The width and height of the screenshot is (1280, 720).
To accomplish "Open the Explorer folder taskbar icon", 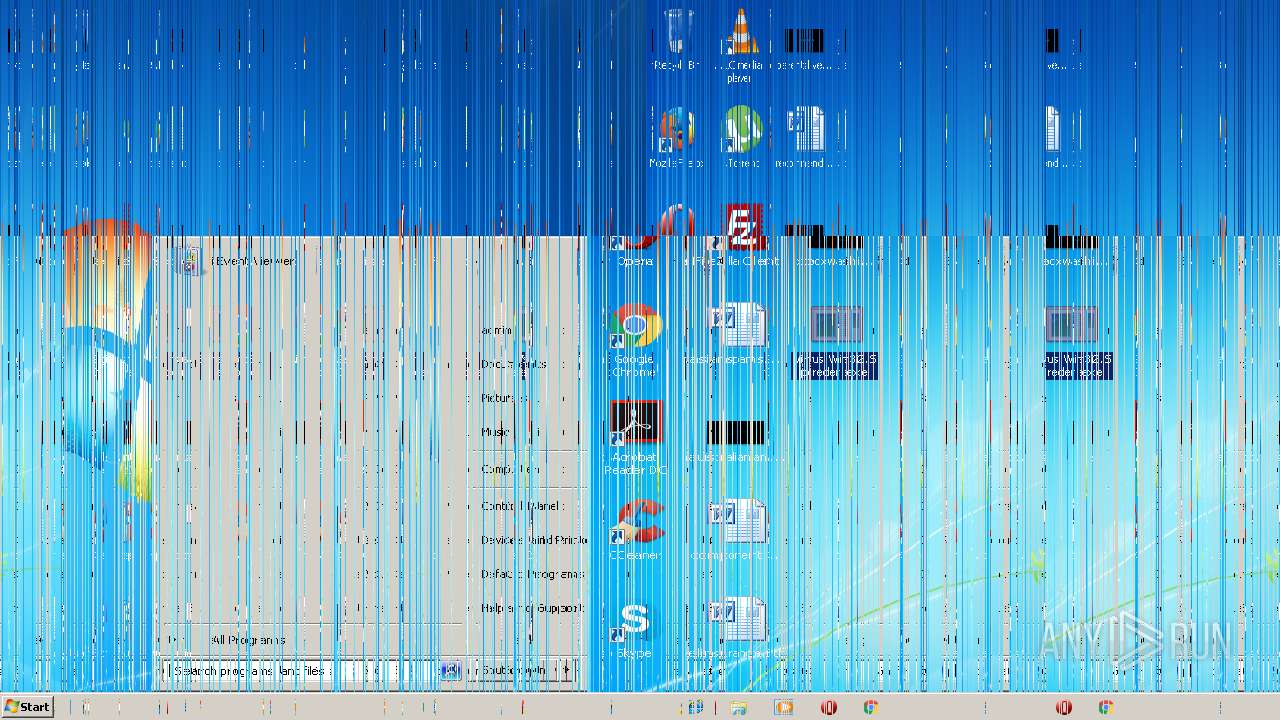I will tap(738, 707).
